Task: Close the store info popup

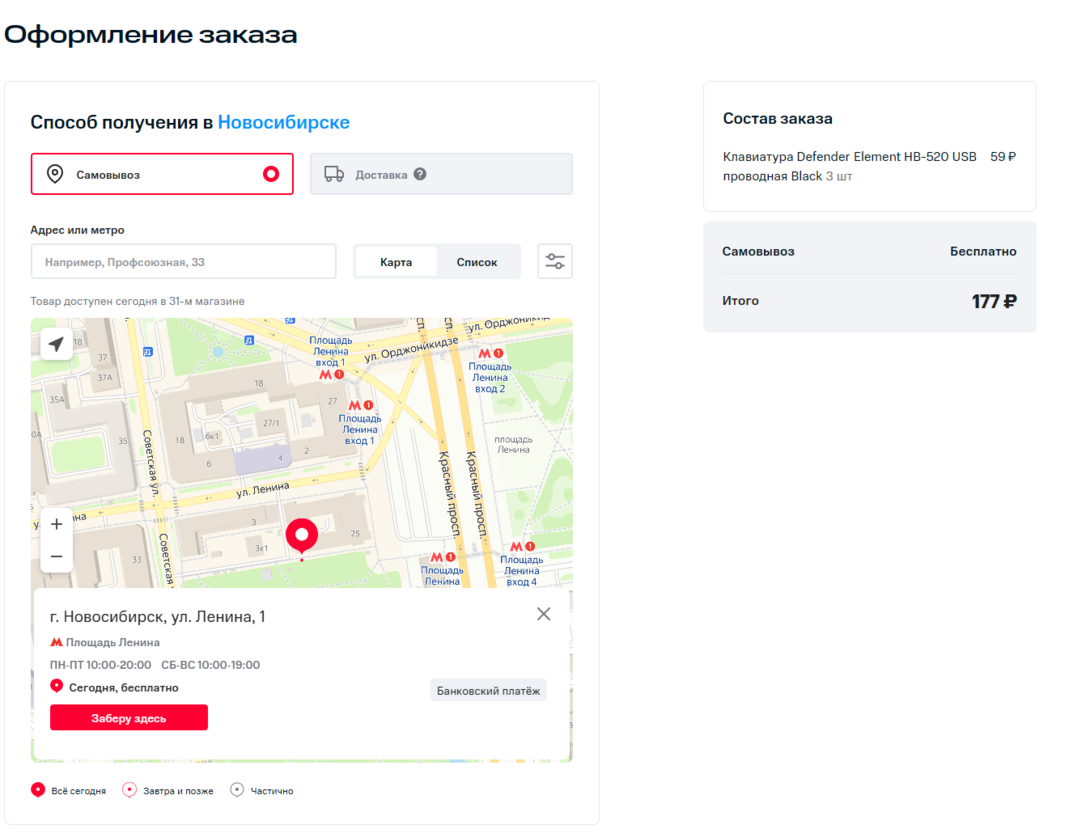Action: point(544,614)
